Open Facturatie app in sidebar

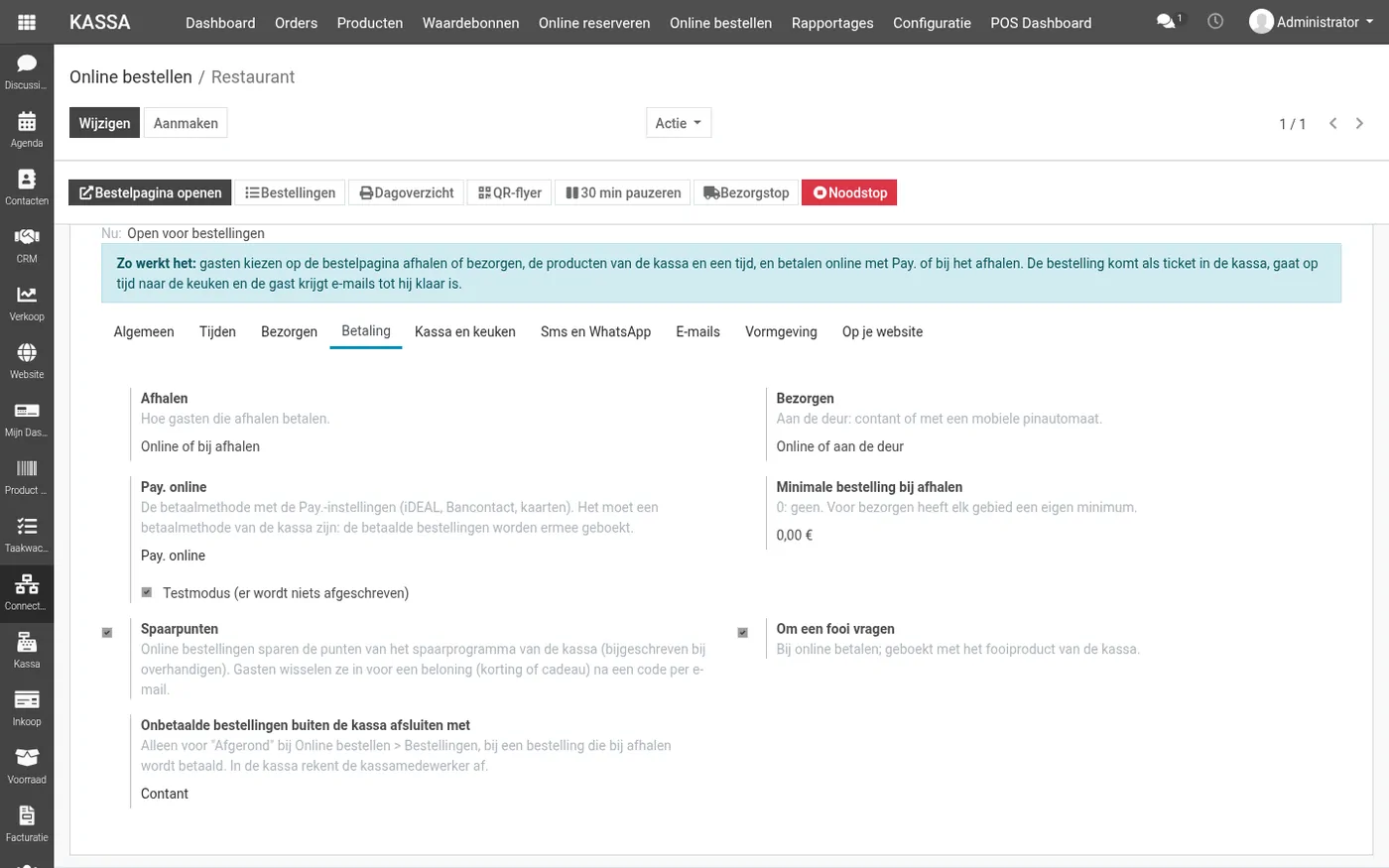27,823
